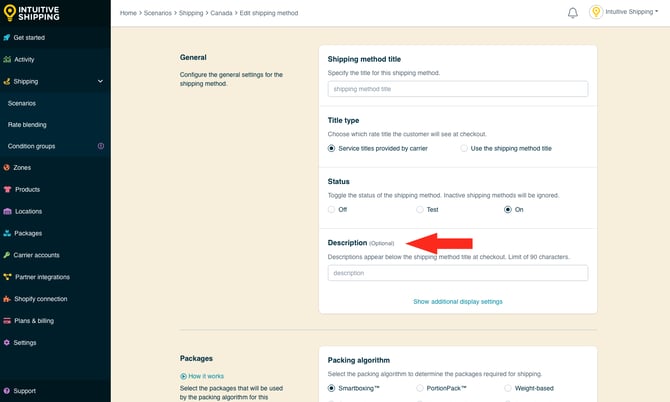Viewport: 670px width, 402px height.
Task: Set status to Off
Action: click(x=331, y=209)
